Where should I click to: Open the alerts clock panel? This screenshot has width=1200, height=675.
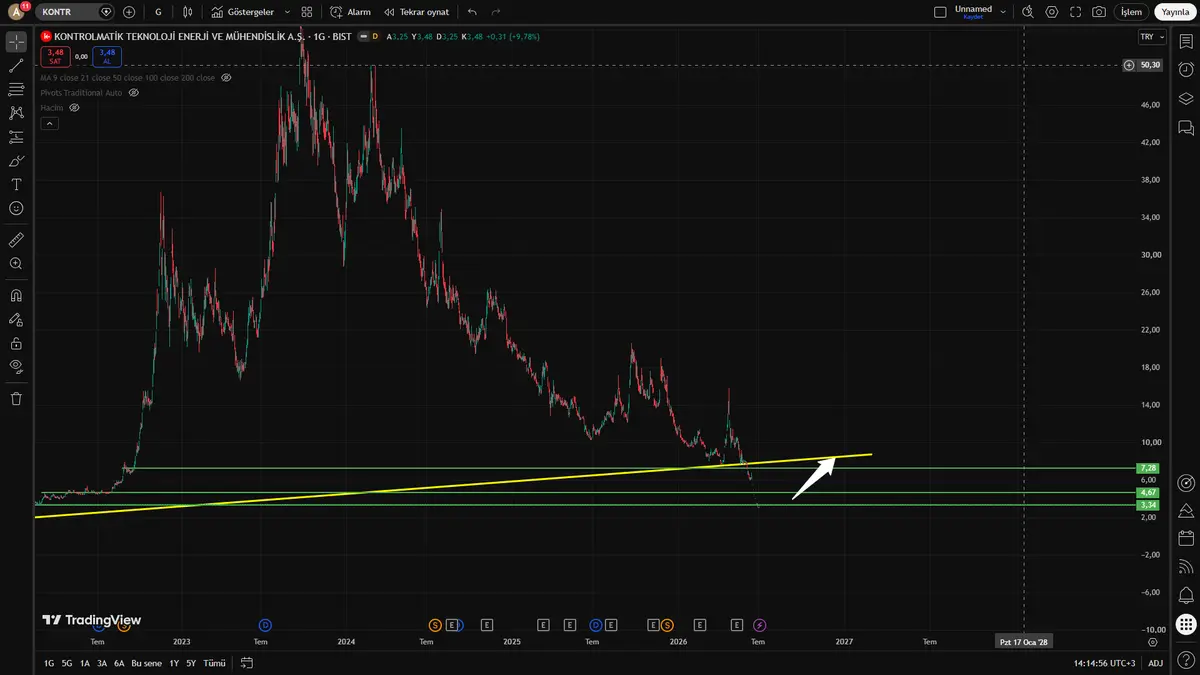1186,70
